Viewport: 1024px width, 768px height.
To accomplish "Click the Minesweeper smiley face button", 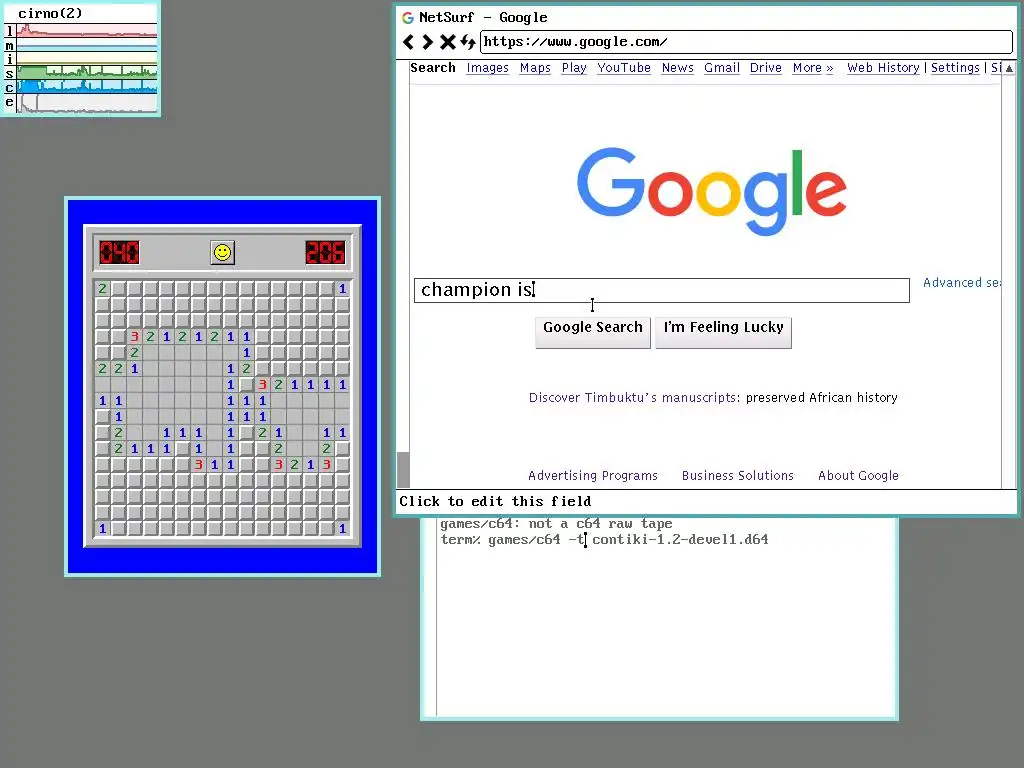I will tap(223, 252).
